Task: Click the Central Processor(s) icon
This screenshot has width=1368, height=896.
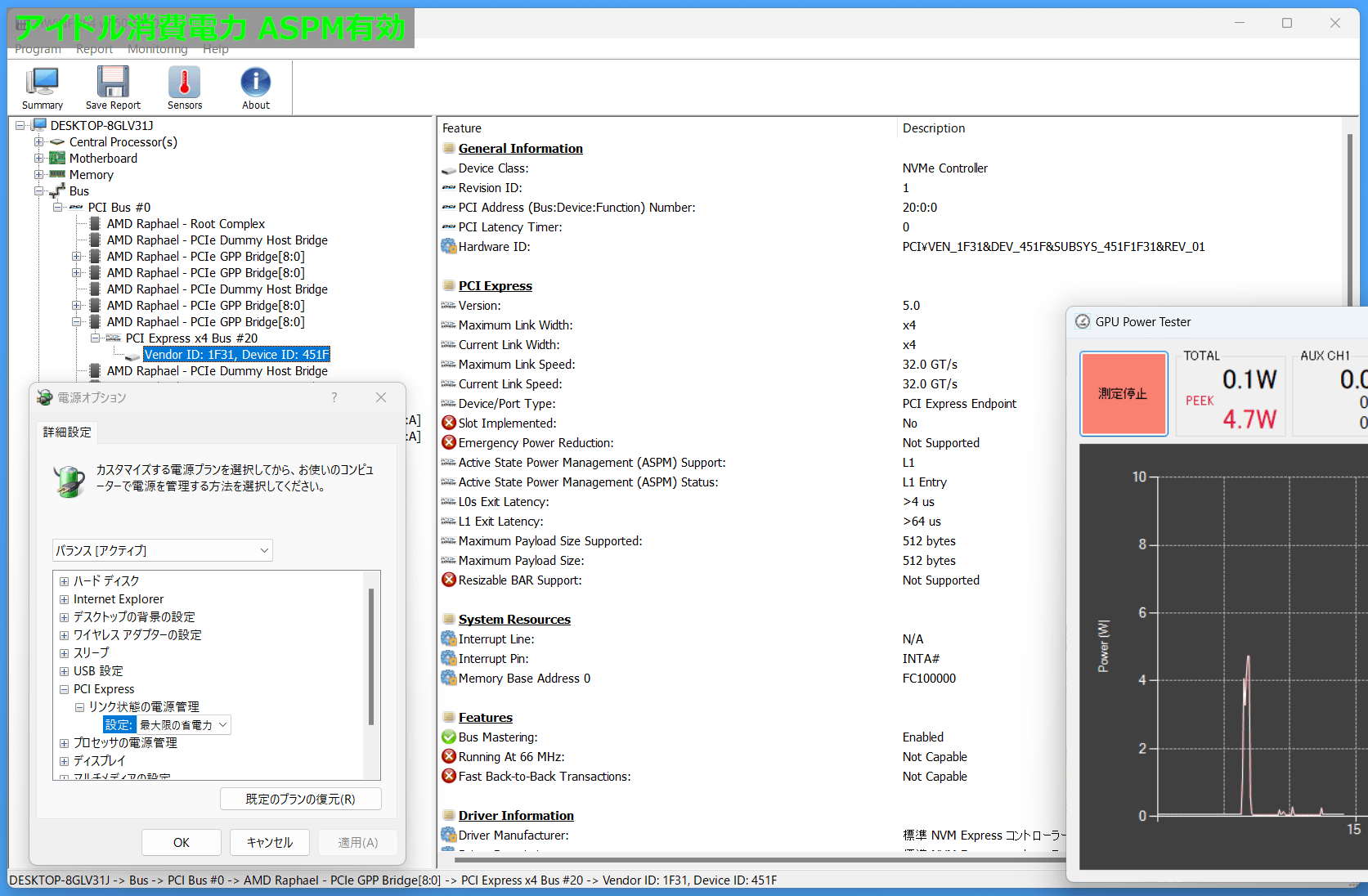Action: coord(57,142)
